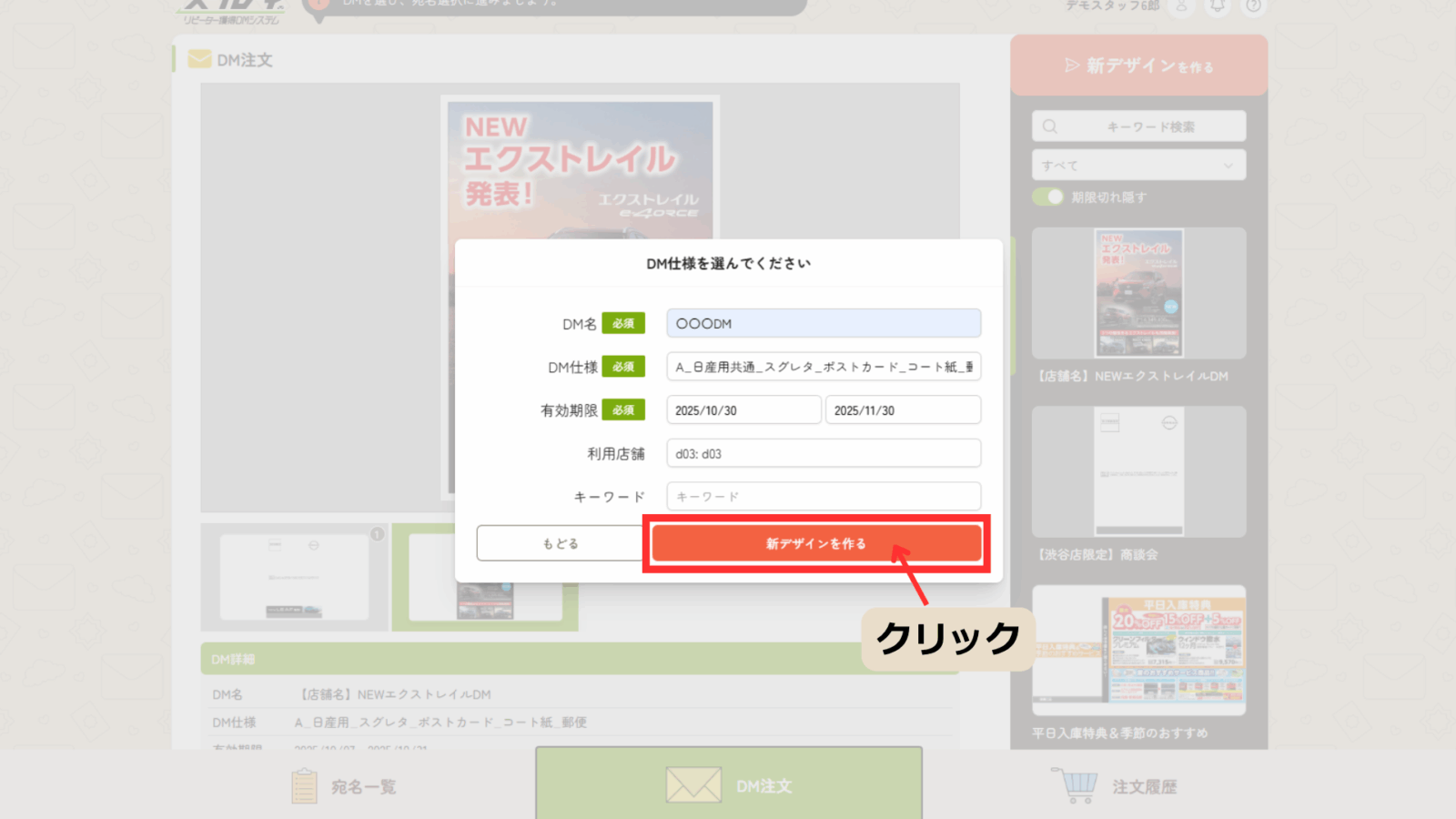Click the DM名 input field

point(823,323)
